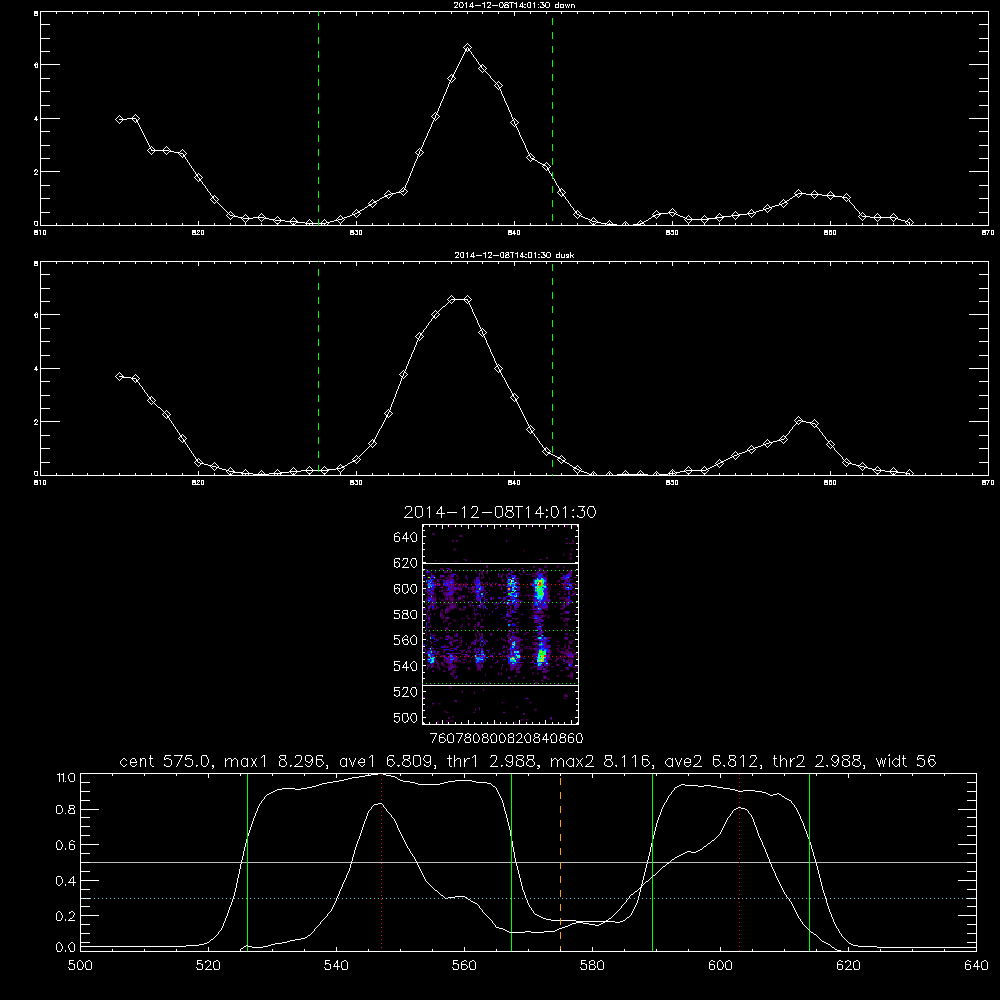Click spectrogram y-axis label 600
The height and width of the screenshot is (1000, 1000).
coord(405,589)
